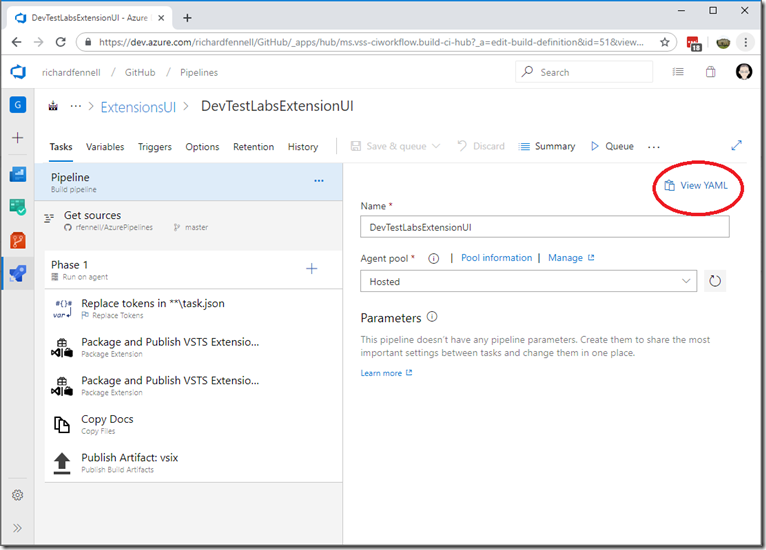Go back in browser history
The height and width of the screenshot is (550, 766).
17,42
